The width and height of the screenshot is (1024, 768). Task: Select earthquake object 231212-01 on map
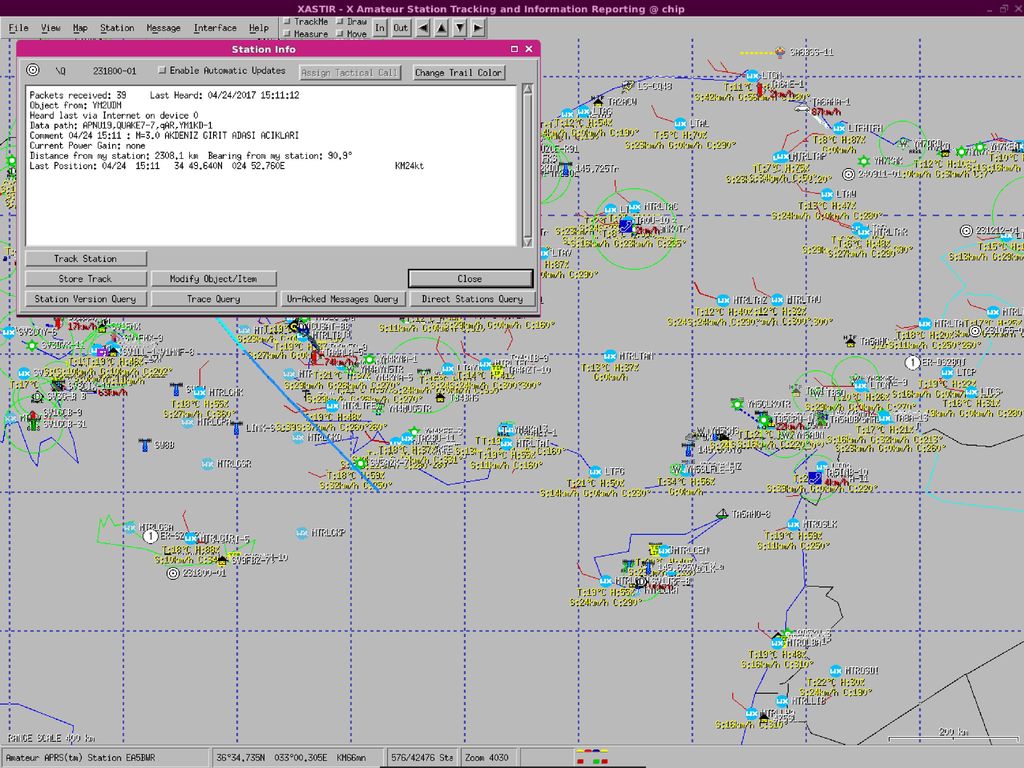[x=967, y=231]
